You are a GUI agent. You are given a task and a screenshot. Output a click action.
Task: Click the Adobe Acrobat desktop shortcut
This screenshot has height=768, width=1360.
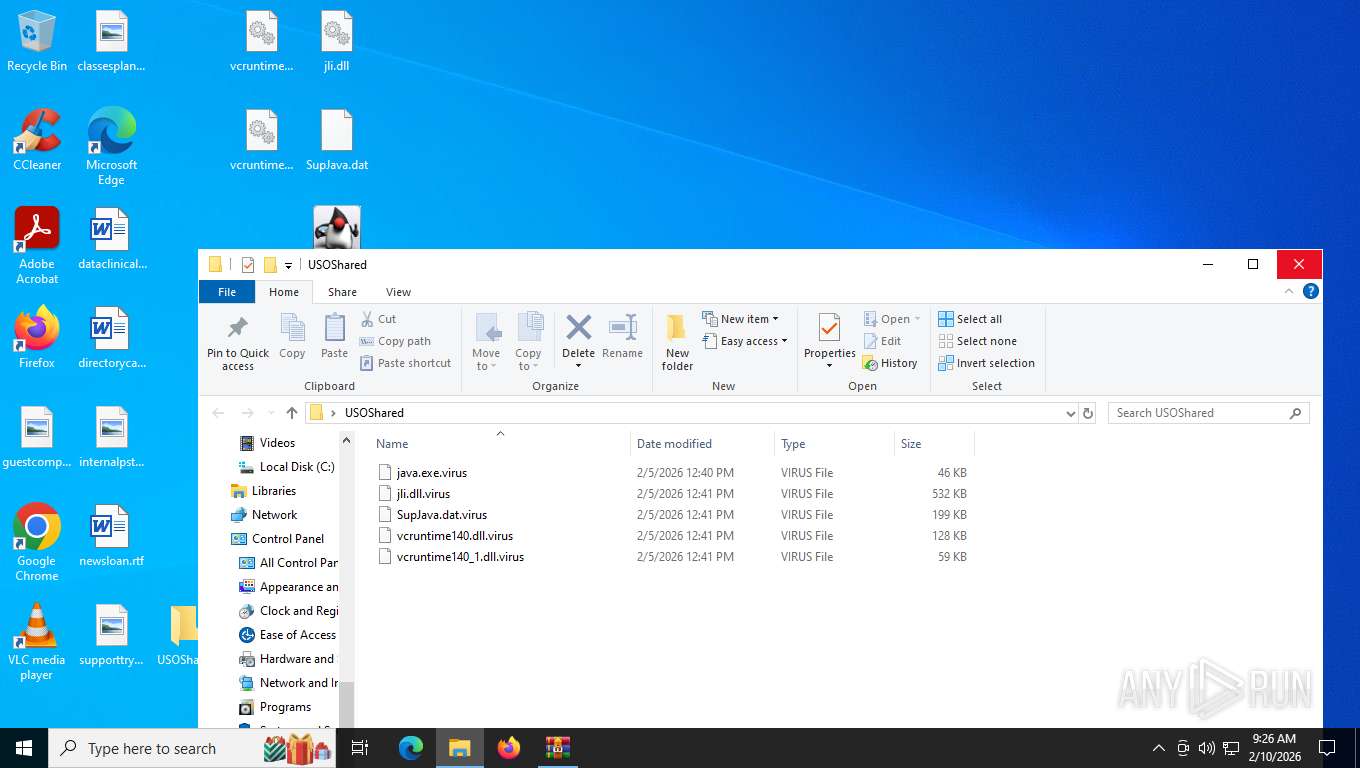pyautogui.click(x=37, y=246)
